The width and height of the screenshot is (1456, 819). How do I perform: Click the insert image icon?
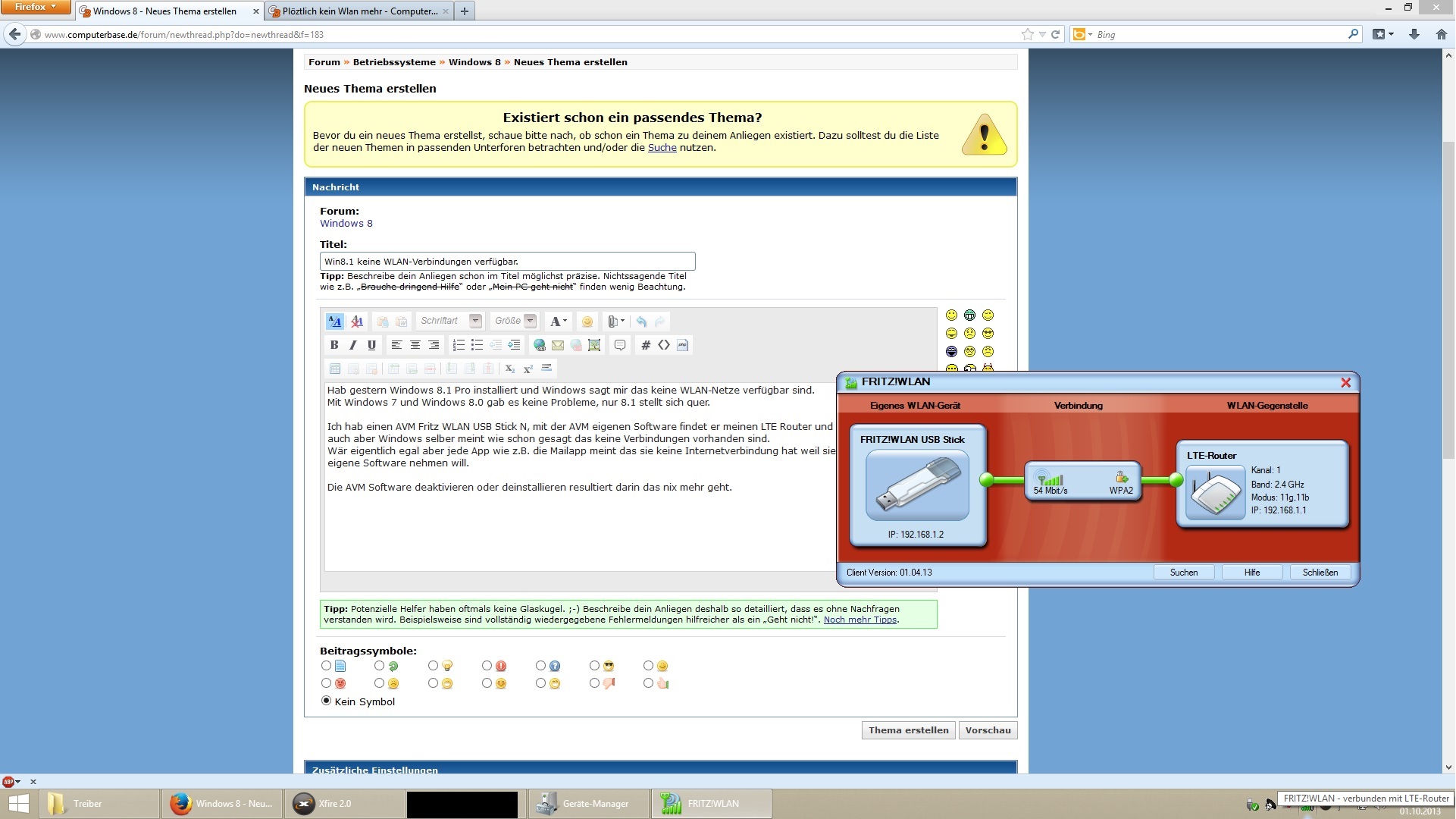(594, 345)
